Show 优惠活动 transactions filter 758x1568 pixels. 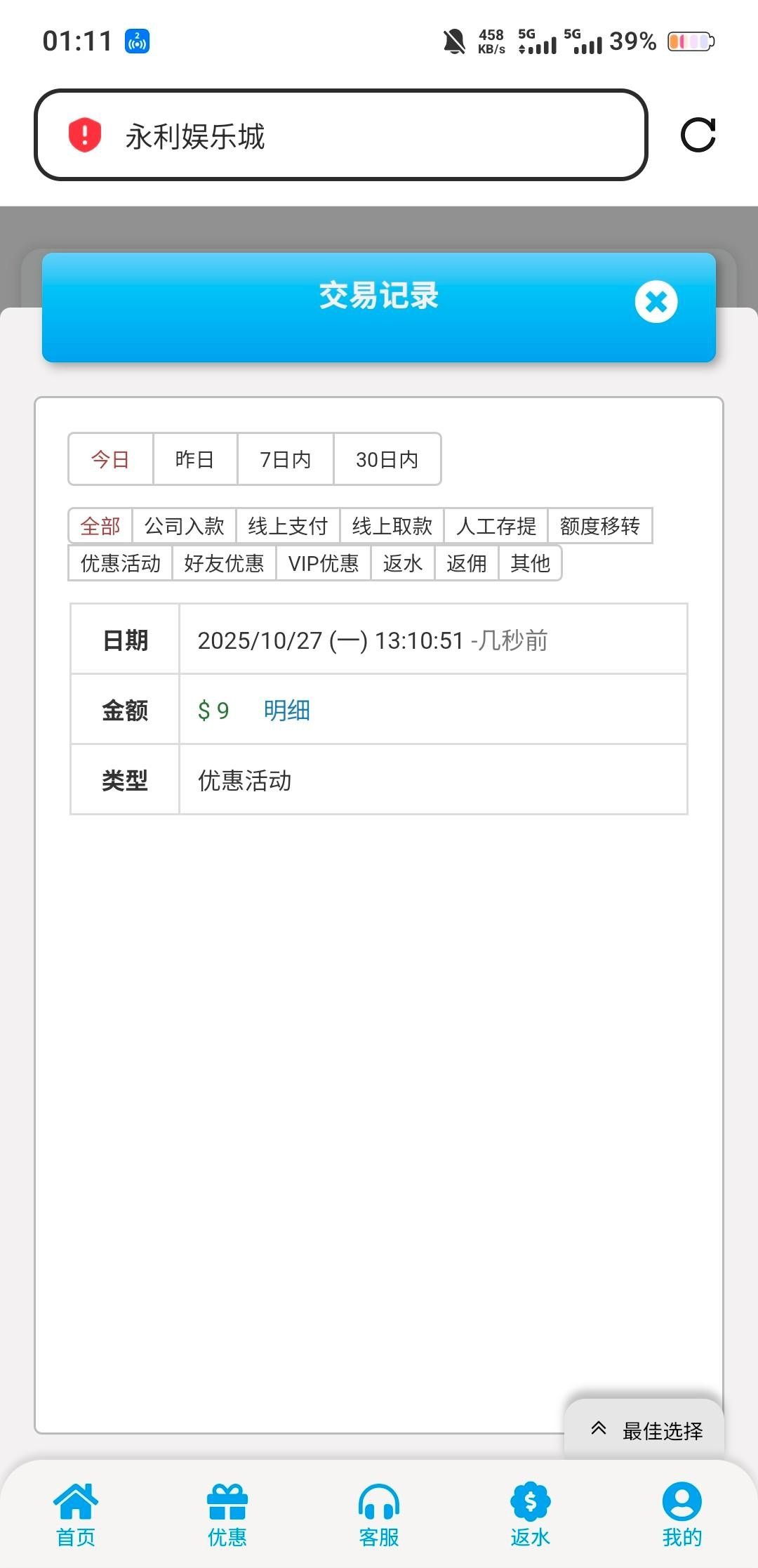click(120, 563)
